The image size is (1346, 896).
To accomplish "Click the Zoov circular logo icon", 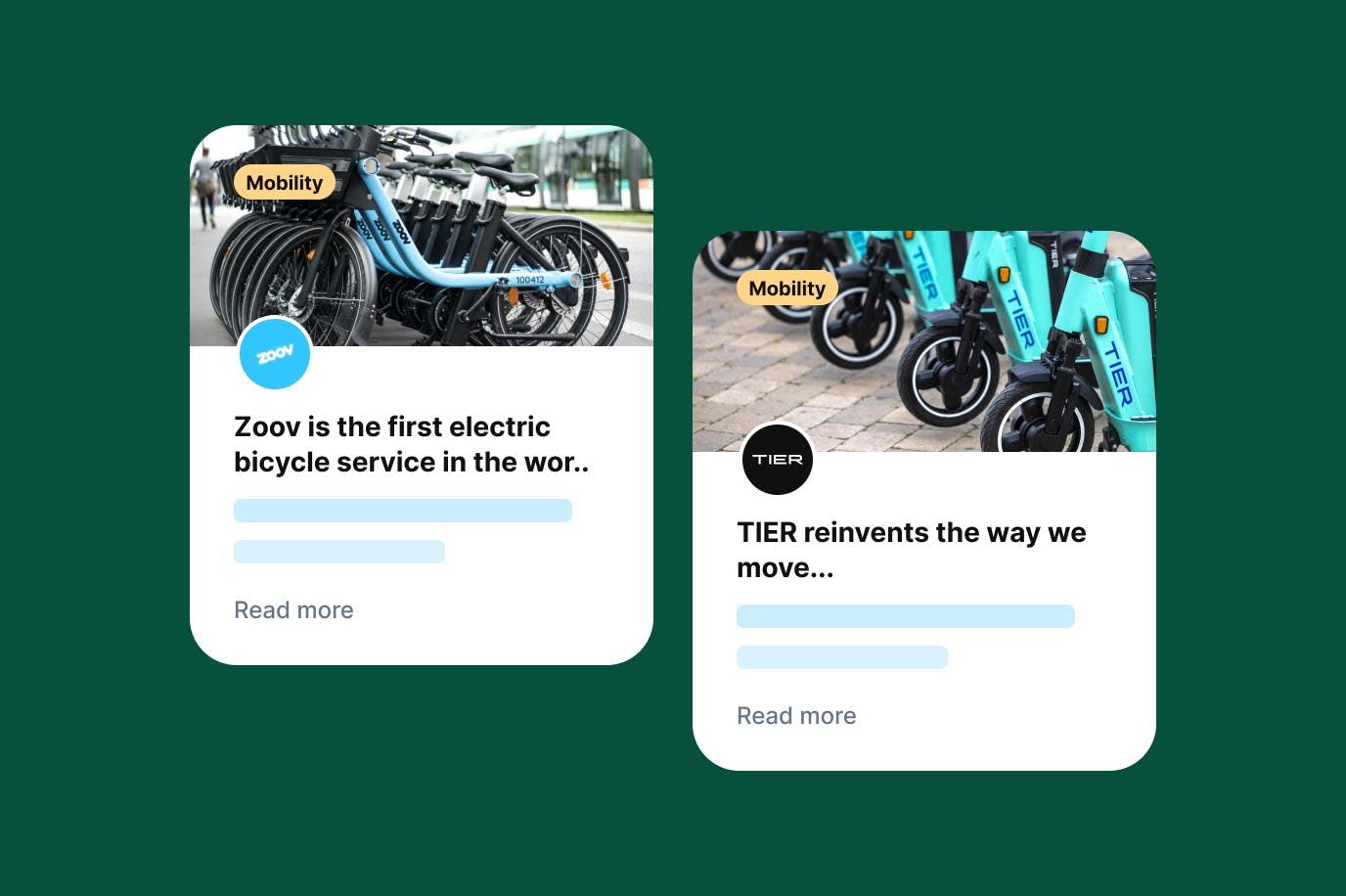I will [275, 353].
